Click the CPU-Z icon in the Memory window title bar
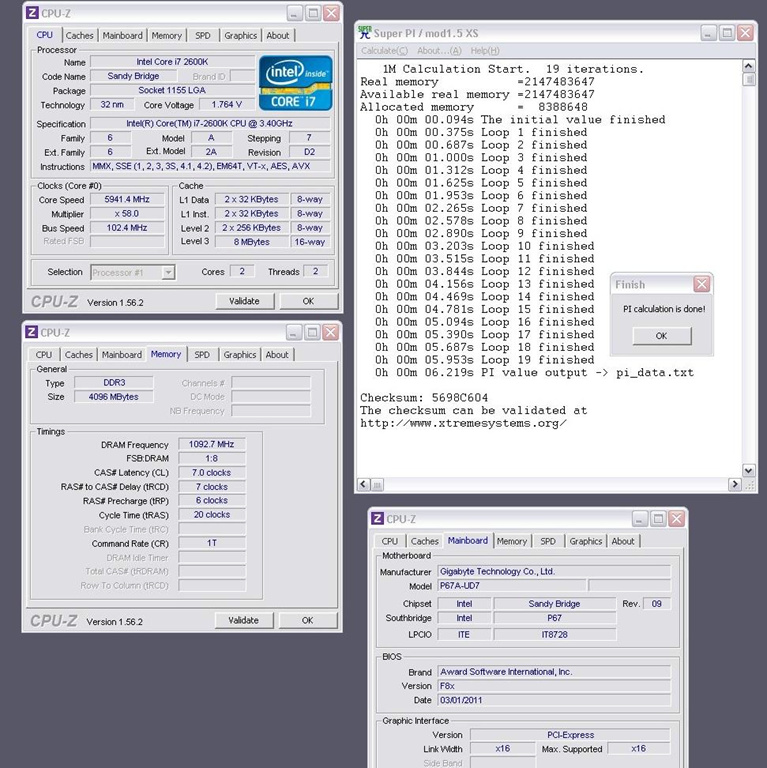The height and width of the screenshot is (768, 767). (31, 332)
